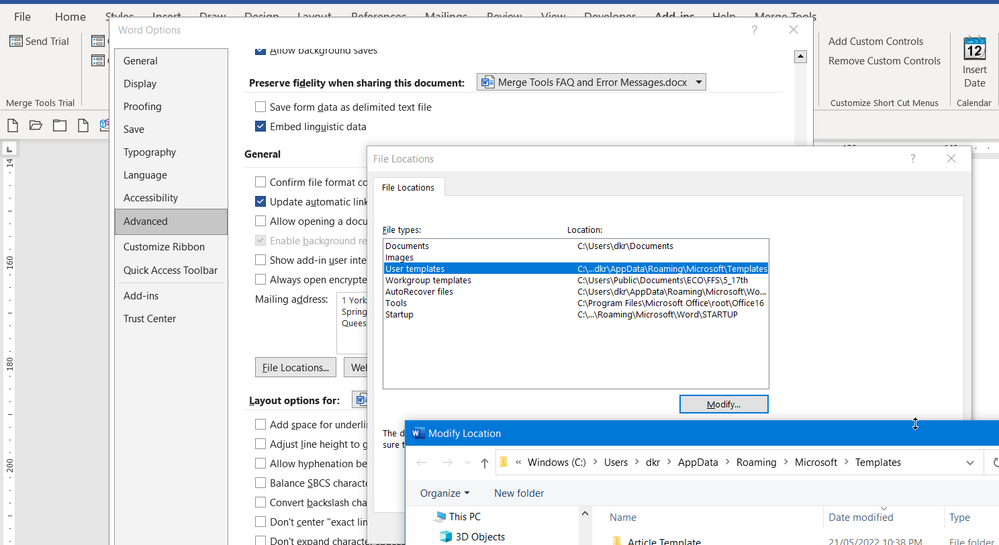Click the Insert Date calendar icon
999x545 pixels.
point(974,48)
